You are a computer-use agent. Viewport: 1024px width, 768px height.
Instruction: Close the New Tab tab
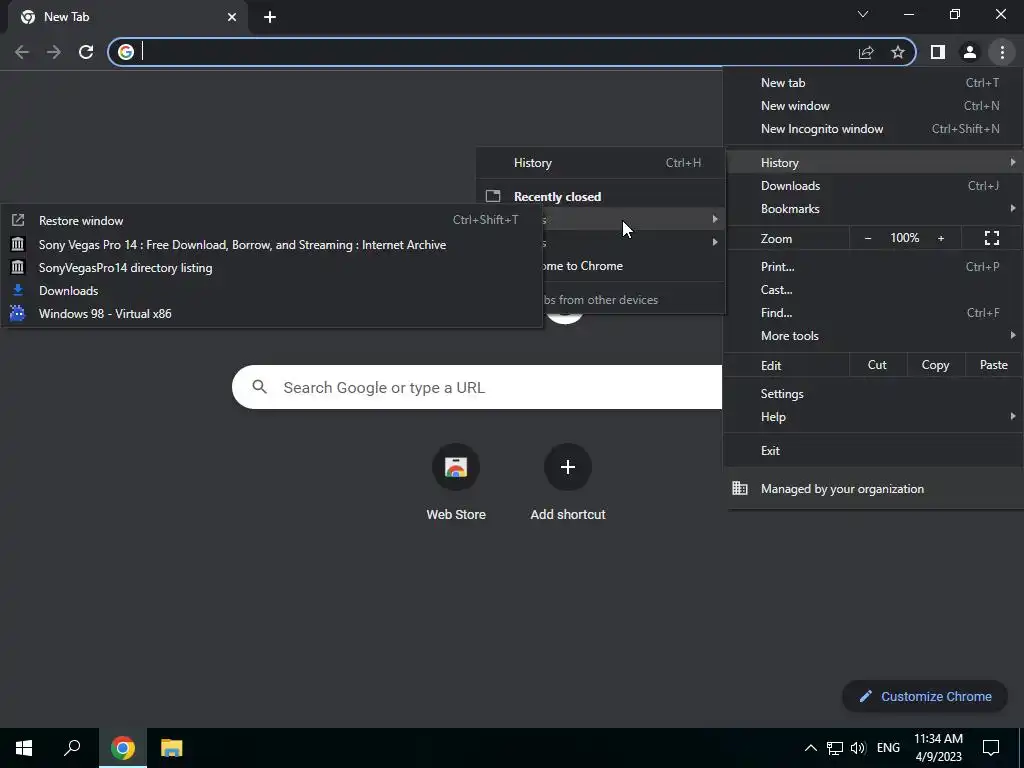point(232,17)
